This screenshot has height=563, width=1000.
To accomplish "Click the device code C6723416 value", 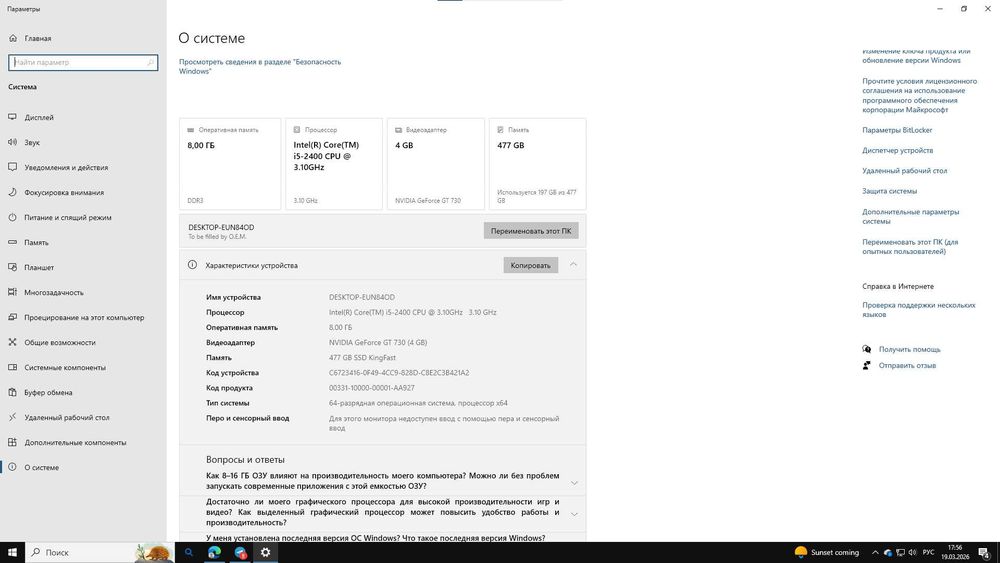I will tap(399, 373).
